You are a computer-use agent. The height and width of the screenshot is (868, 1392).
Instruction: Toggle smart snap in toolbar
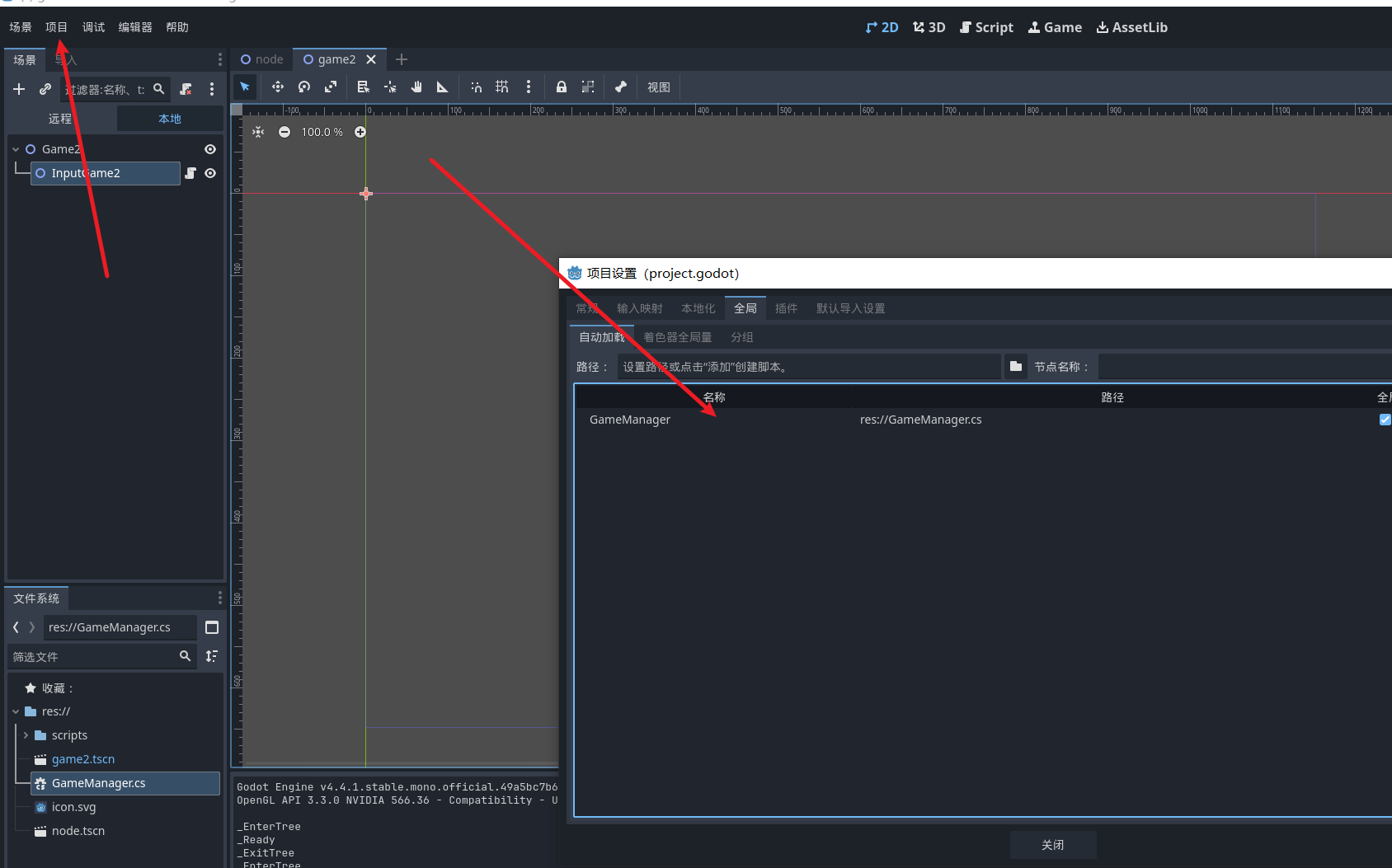(476, 87)
